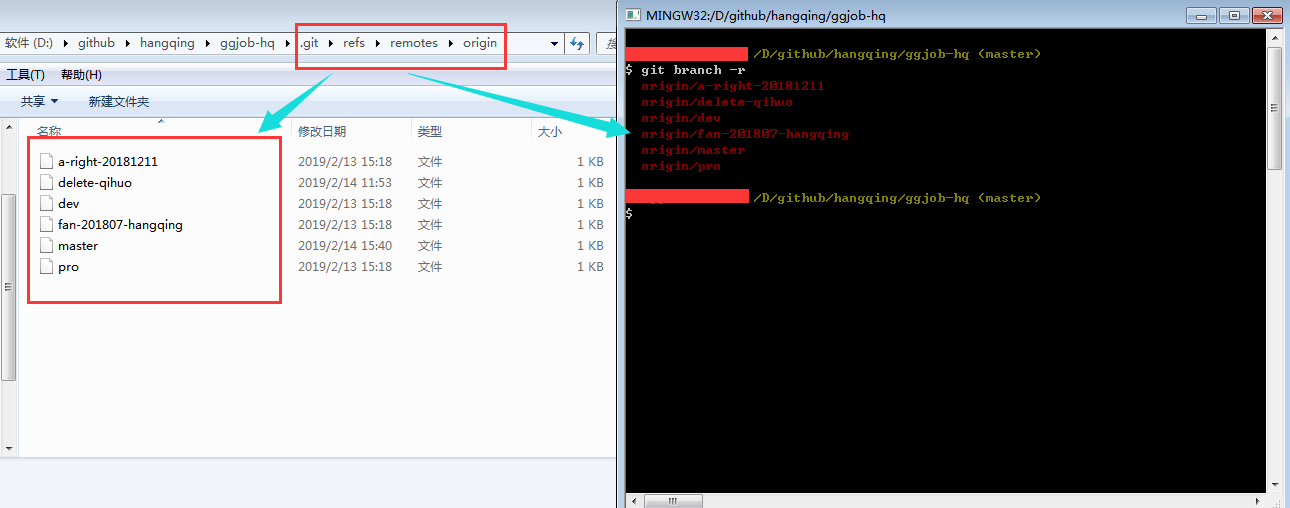Click 软件 (D:) drive in breadcrumb
Viewport: 1290px width, 508px height.
click(x=29, y=43)
